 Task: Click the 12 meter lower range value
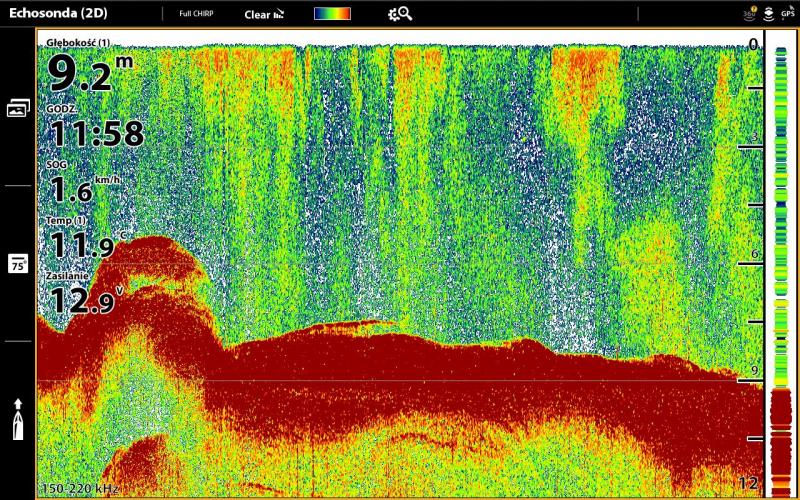pyautogui.click(x=749, y=483)
